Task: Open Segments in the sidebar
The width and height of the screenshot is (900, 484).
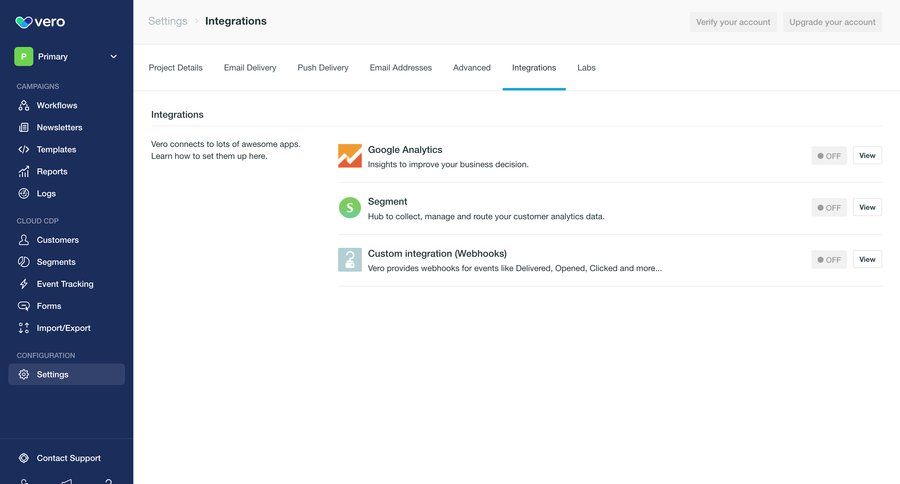Action: coord(56,262)
